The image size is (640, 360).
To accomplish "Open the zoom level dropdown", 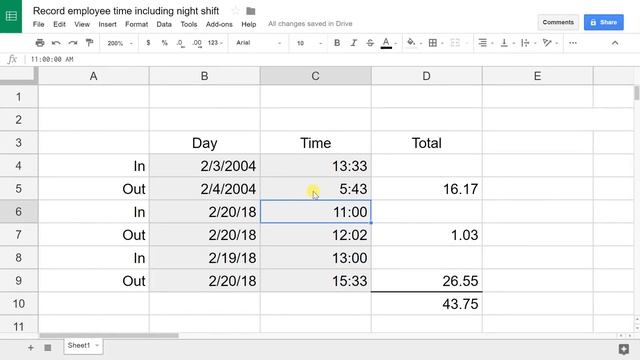I will pyautogui.click(x=120, y=43).
